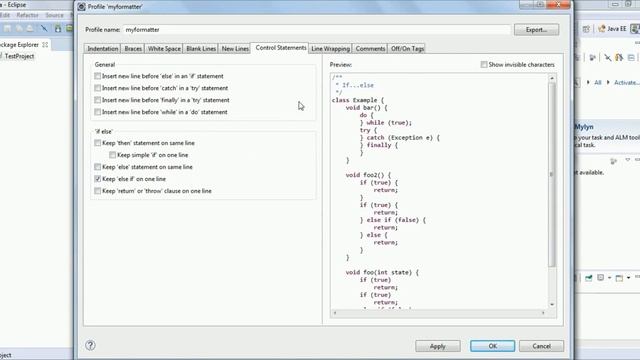Switch to the Comments tab
The image size is (640, 360).
(370, 49)
